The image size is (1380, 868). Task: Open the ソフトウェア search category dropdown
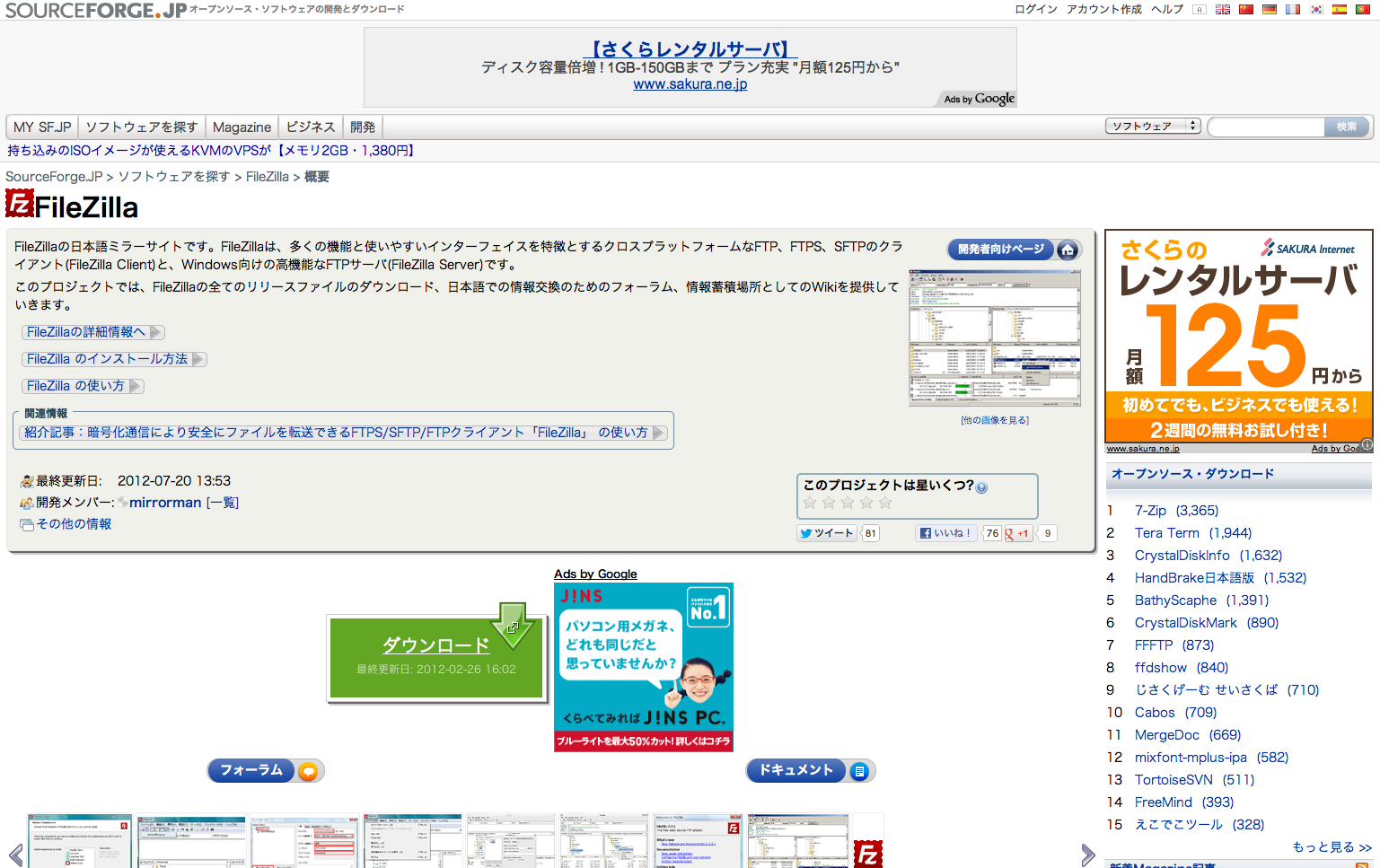click(1153, 127)
